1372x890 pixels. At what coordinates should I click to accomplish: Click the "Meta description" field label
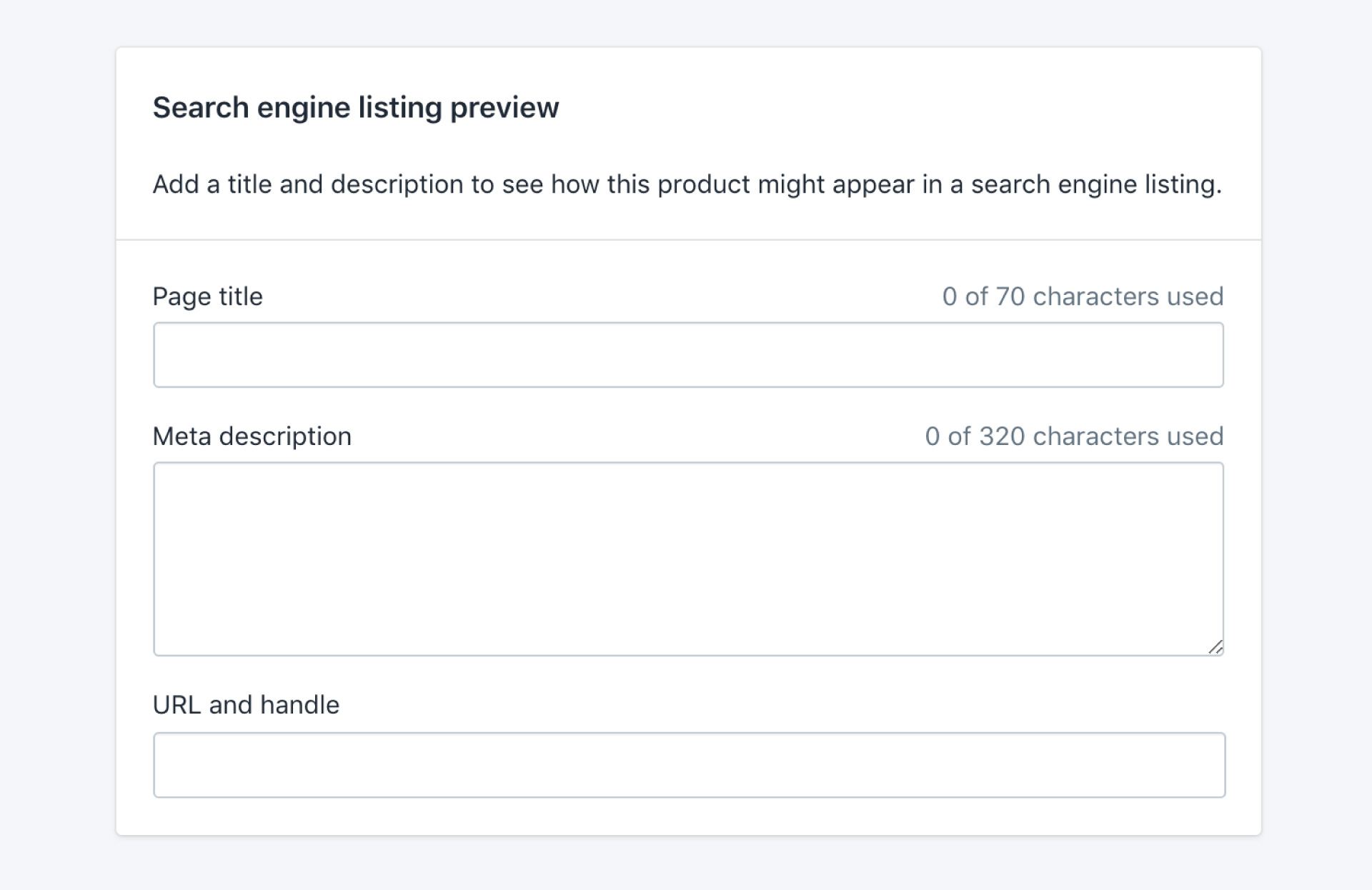point(252,436)
